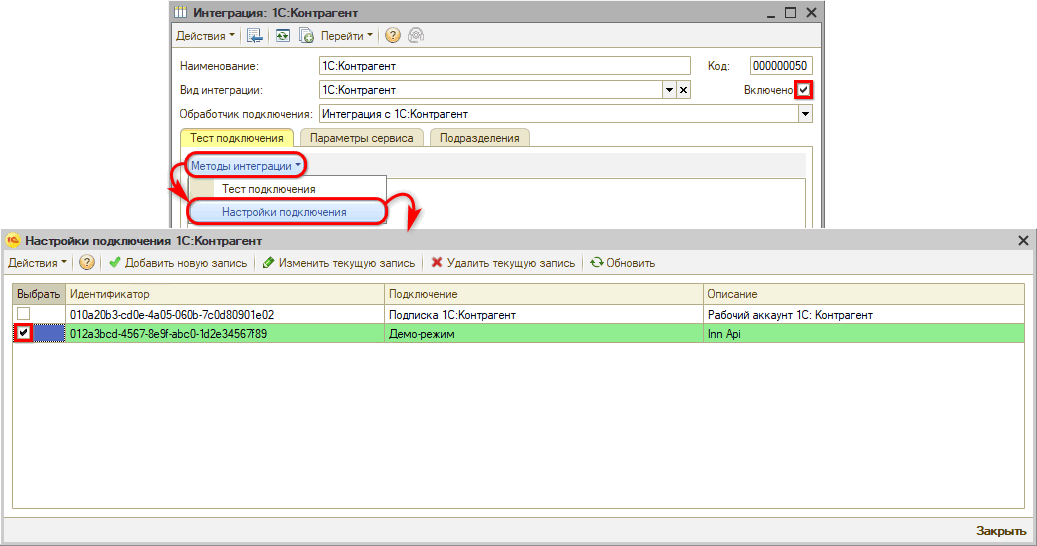Click the help icon in integration toolbar
This screenshot has width=1037, height=546.
pos(392,36)
